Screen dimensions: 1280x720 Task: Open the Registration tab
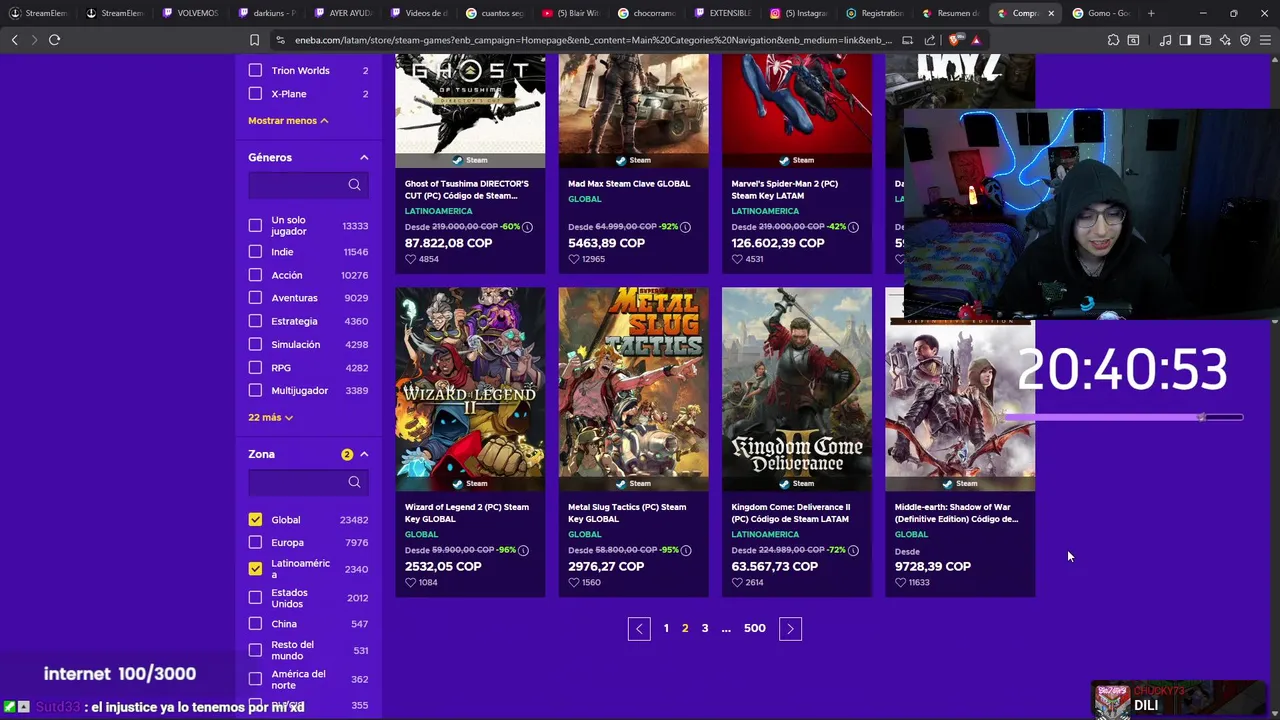pos(874,13)
